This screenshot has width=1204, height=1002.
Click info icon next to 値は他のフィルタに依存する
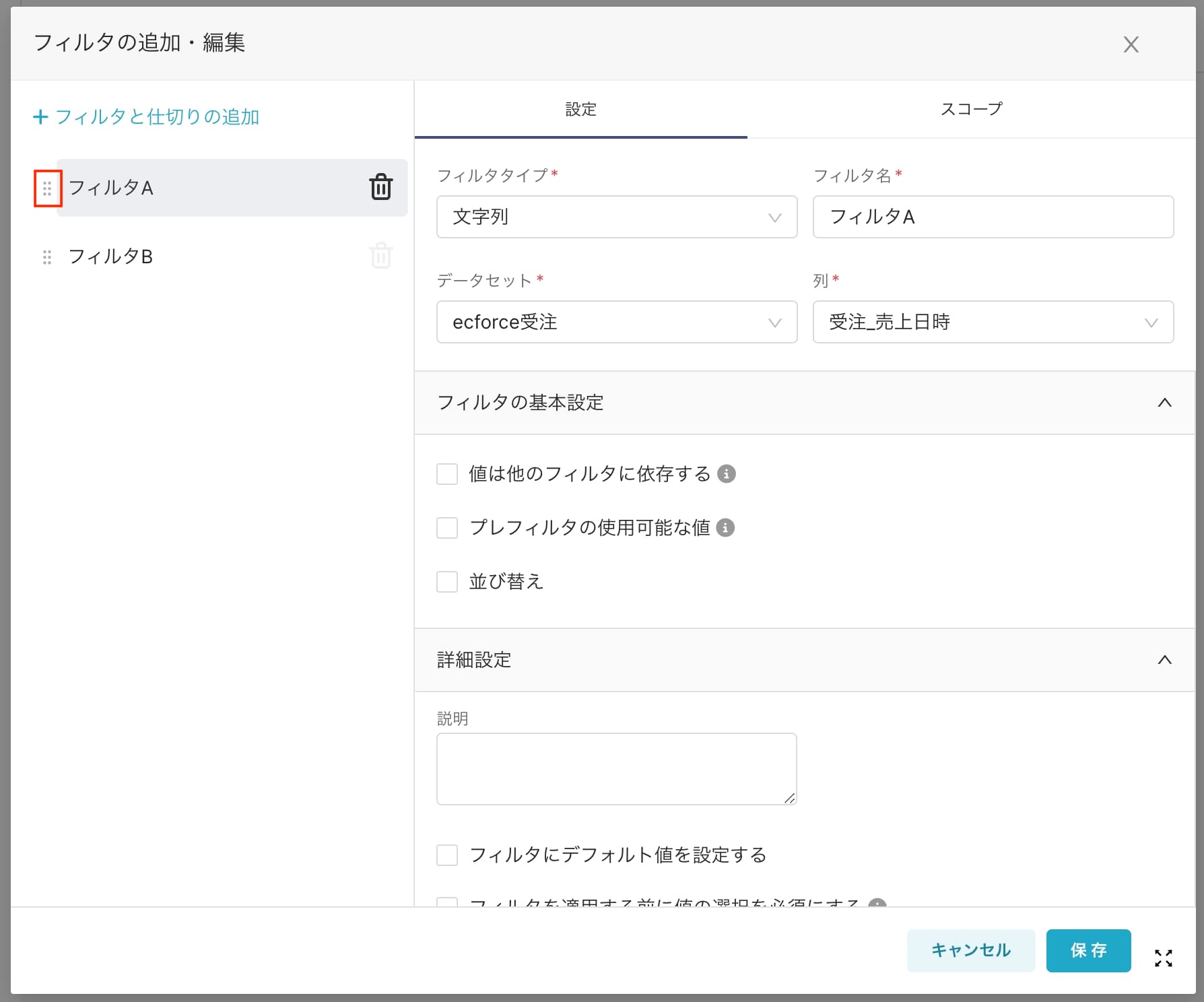click(726, 474)
